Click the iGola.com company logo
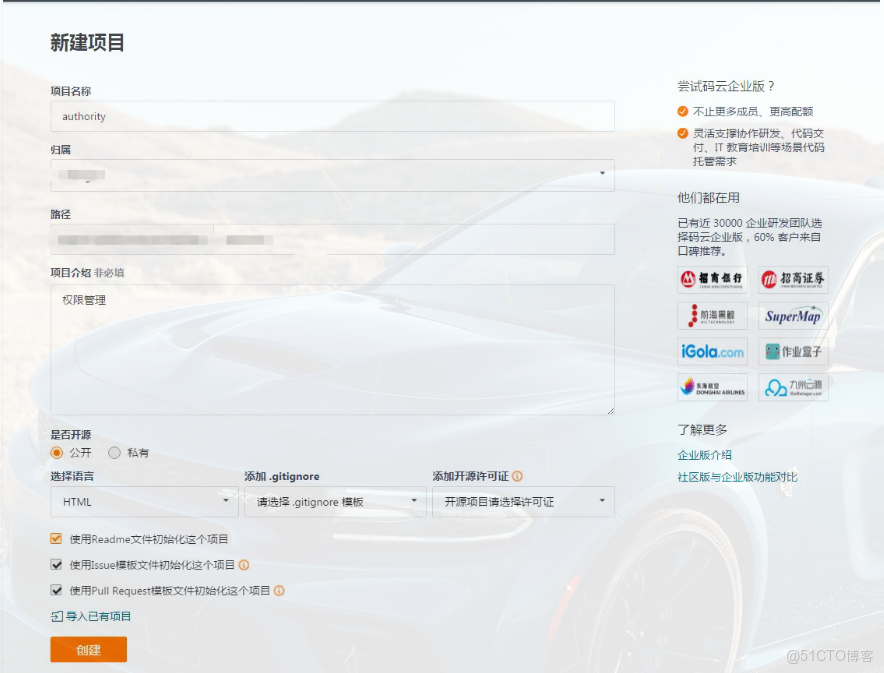 click(710, 352)
